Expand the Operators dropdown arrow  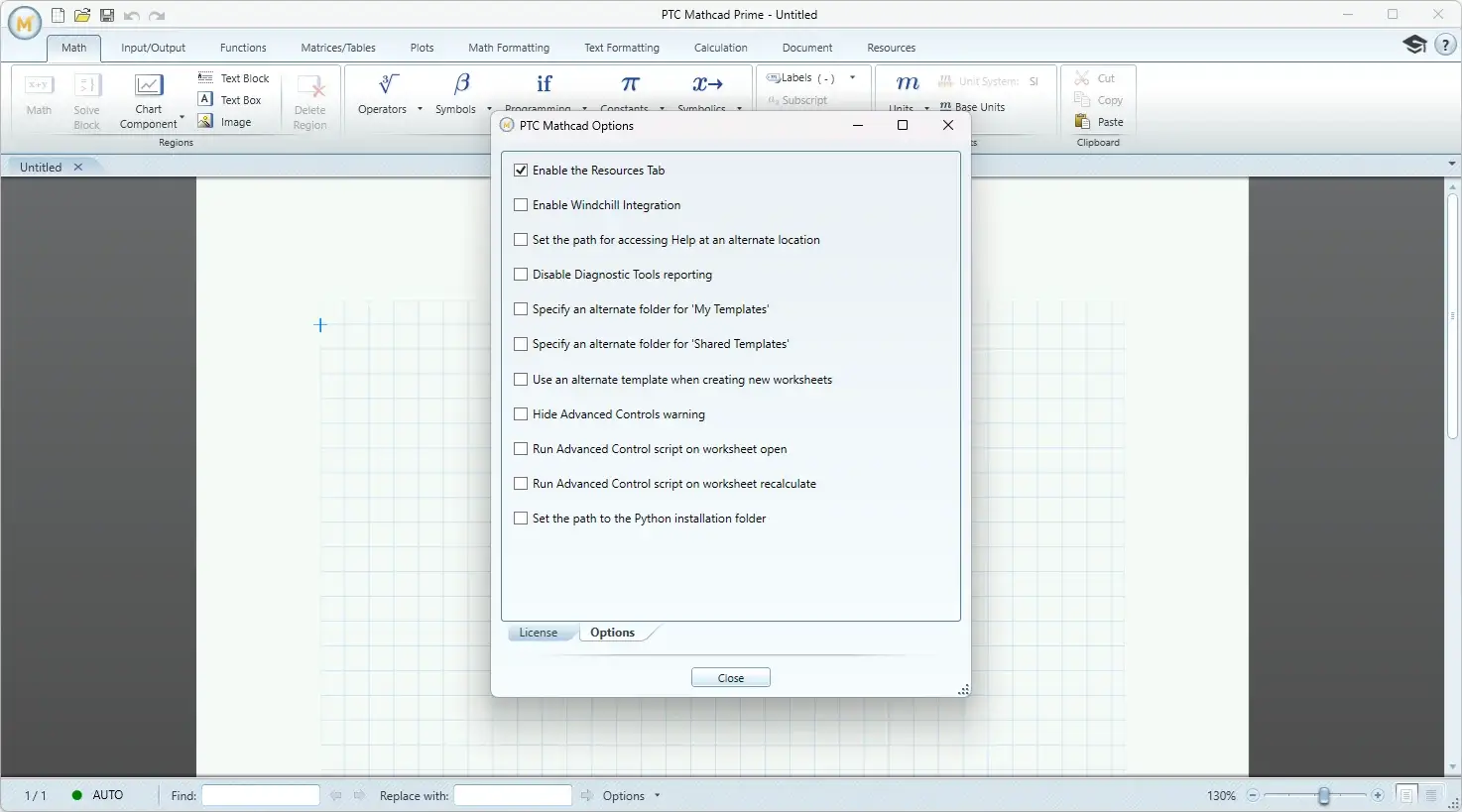420,109
